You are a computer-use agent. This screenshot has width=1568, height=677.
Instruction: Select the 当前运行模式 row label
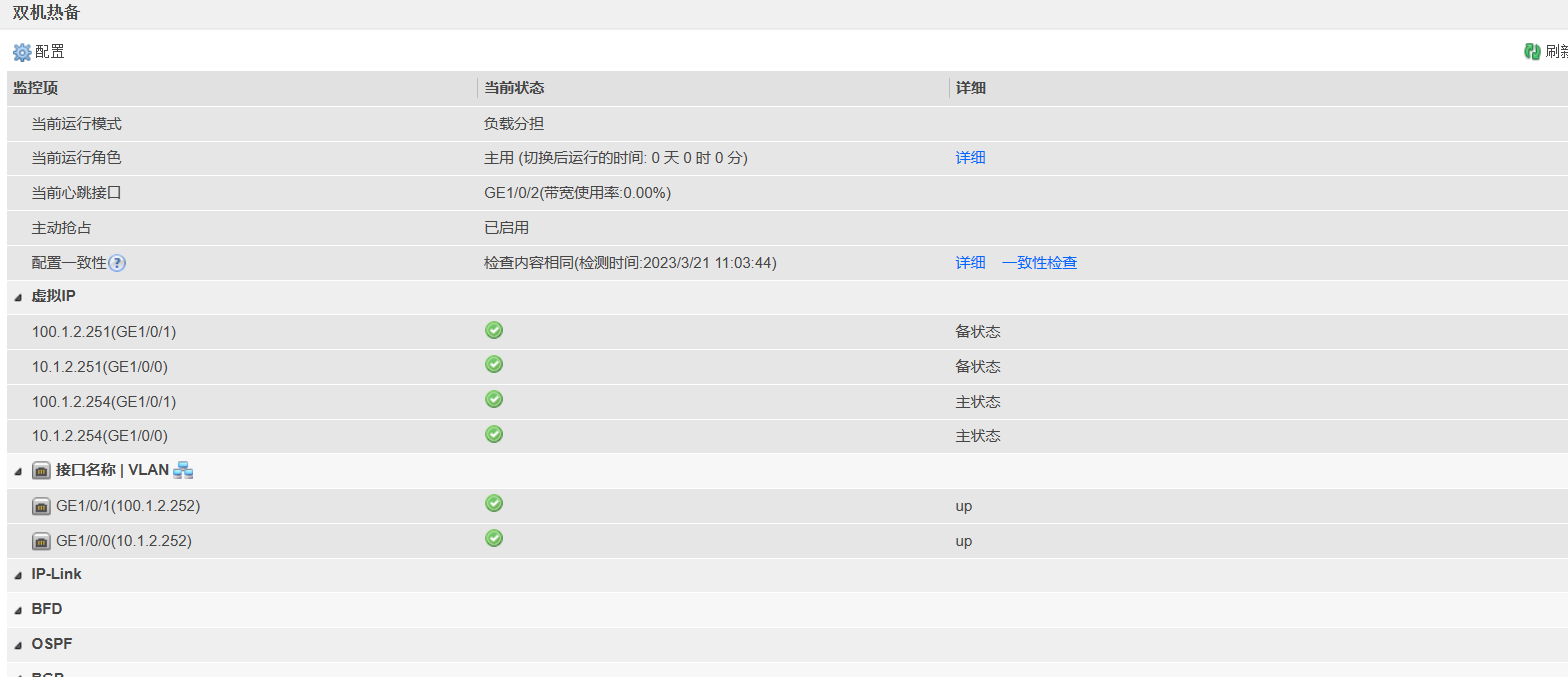(x=76, y=124)
